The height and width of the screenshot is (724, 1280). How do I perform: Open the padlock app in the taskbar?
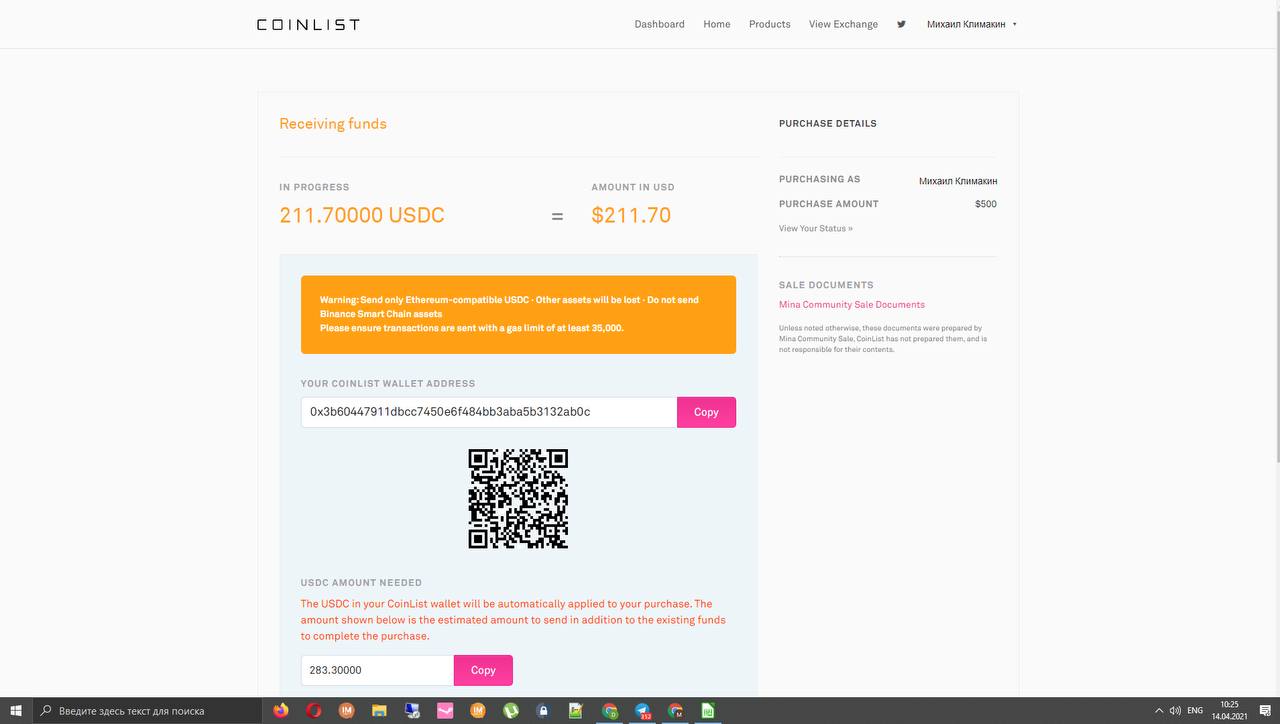543,711
